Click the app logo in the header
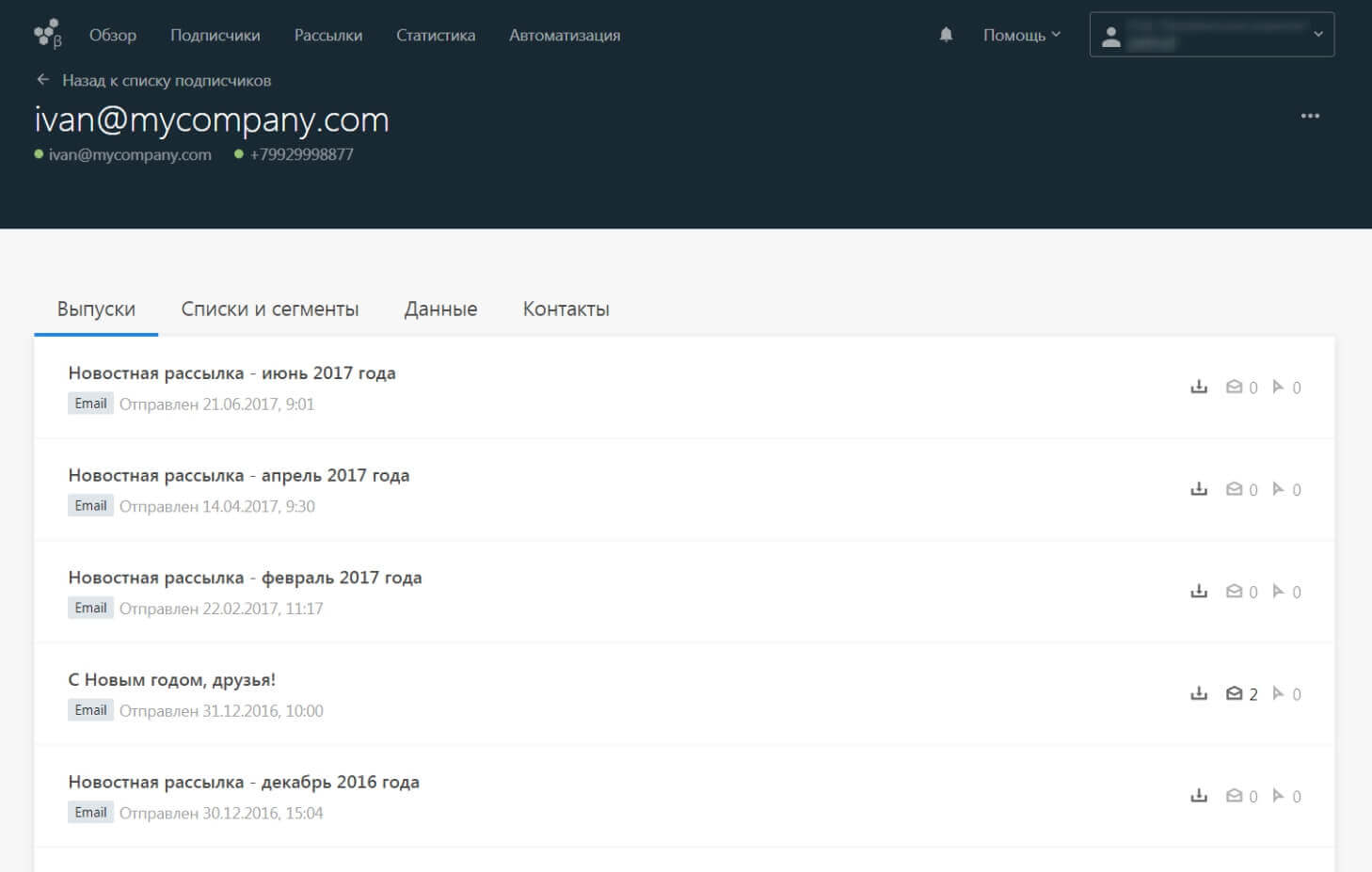 47,34
